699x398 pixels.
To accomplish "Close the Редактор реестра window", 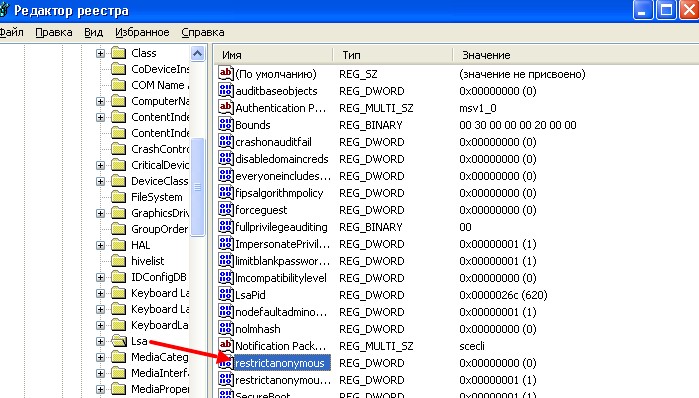I will 689,10.
